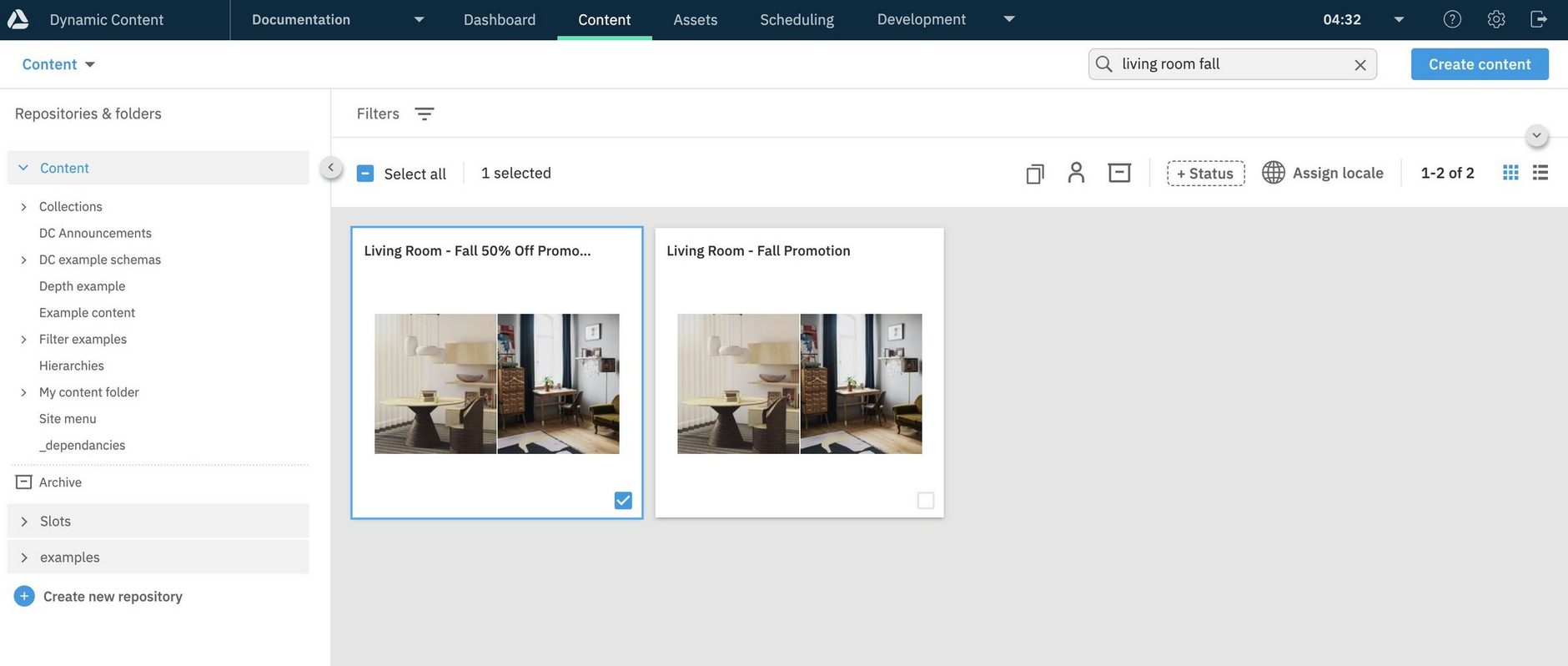Click the log out icon
1568x666 pixels.
click(1539, 19)
